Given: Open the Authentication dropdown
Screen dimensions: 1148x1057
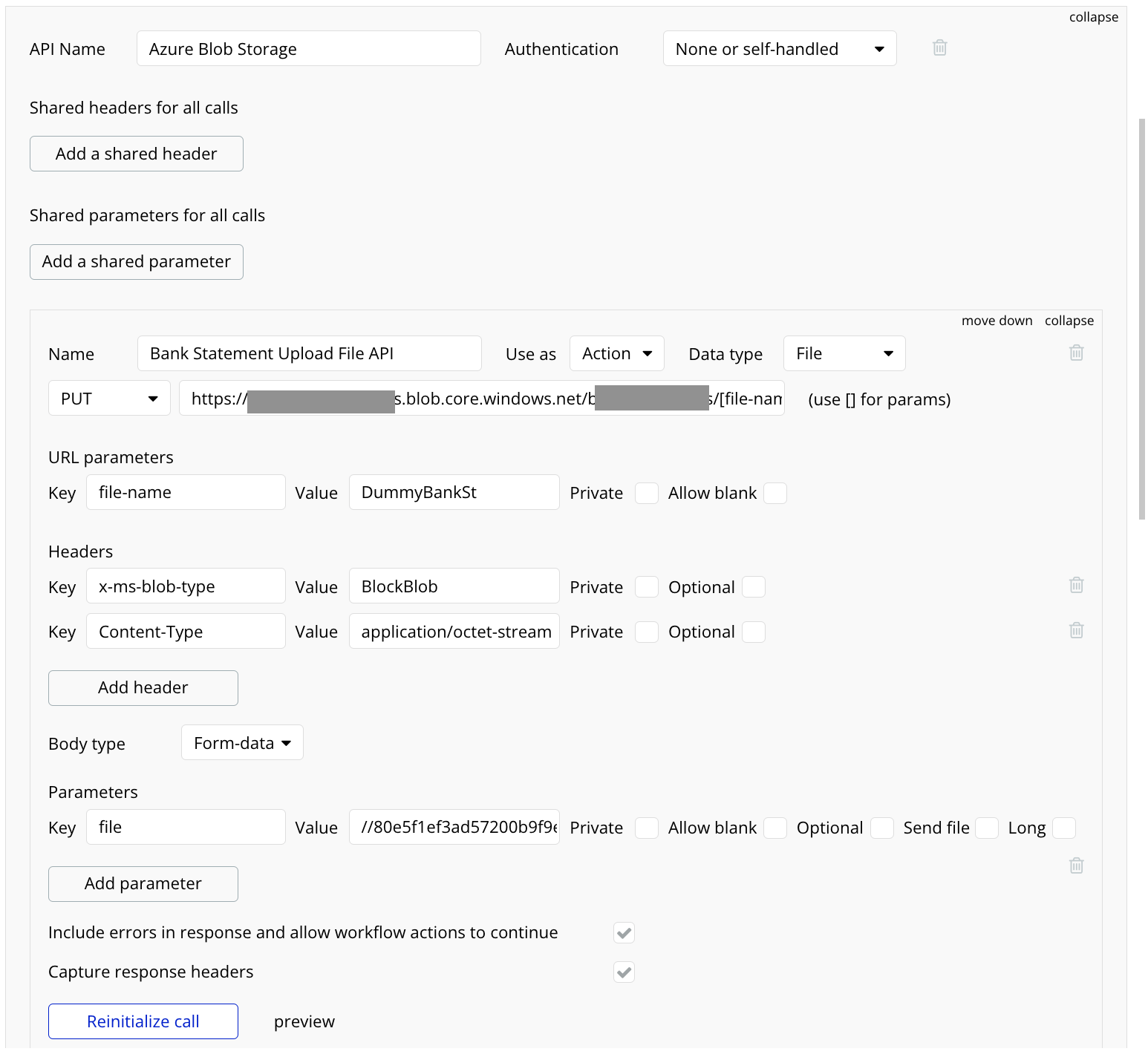Looking at the screenshot, I should [779, 49].
